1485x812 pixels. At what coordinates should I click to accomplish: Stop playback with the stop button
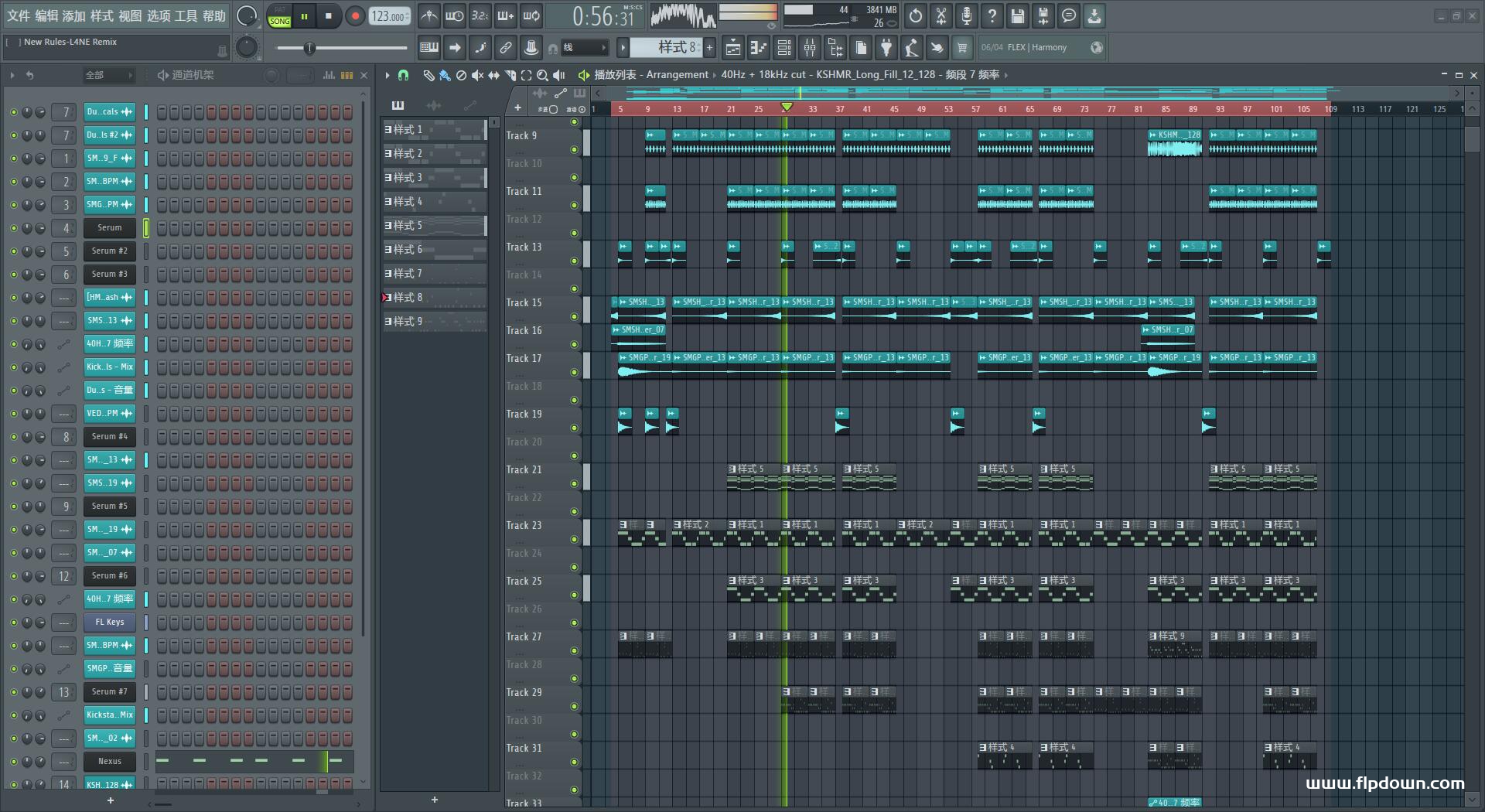point(329,16)
